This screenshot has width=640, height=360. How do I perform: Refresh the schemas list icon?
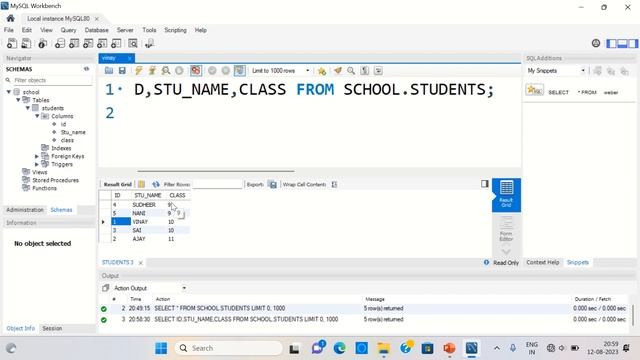point(87,69)
